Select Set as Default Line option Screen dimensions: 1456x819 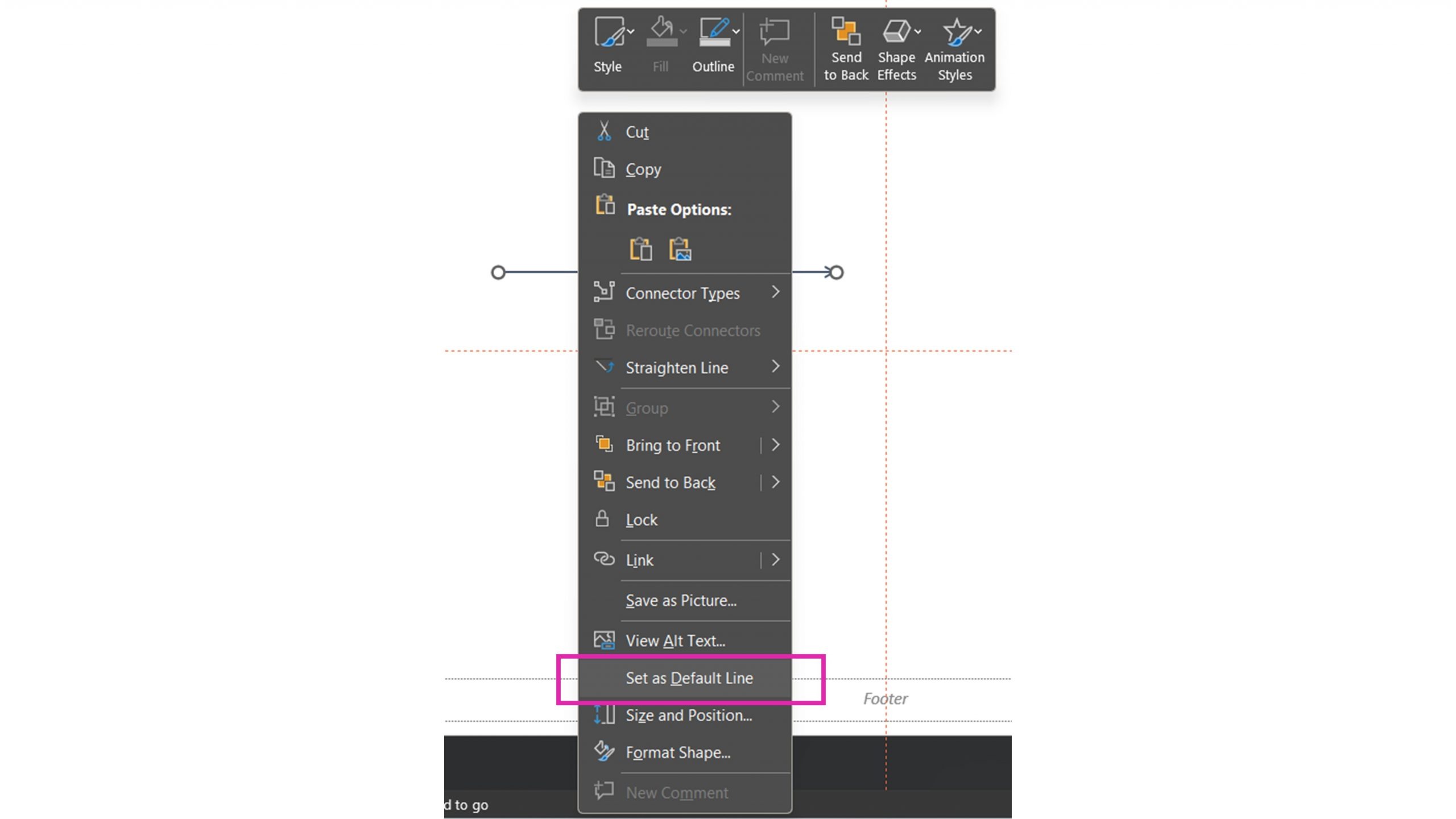click(x=690, y=678)
